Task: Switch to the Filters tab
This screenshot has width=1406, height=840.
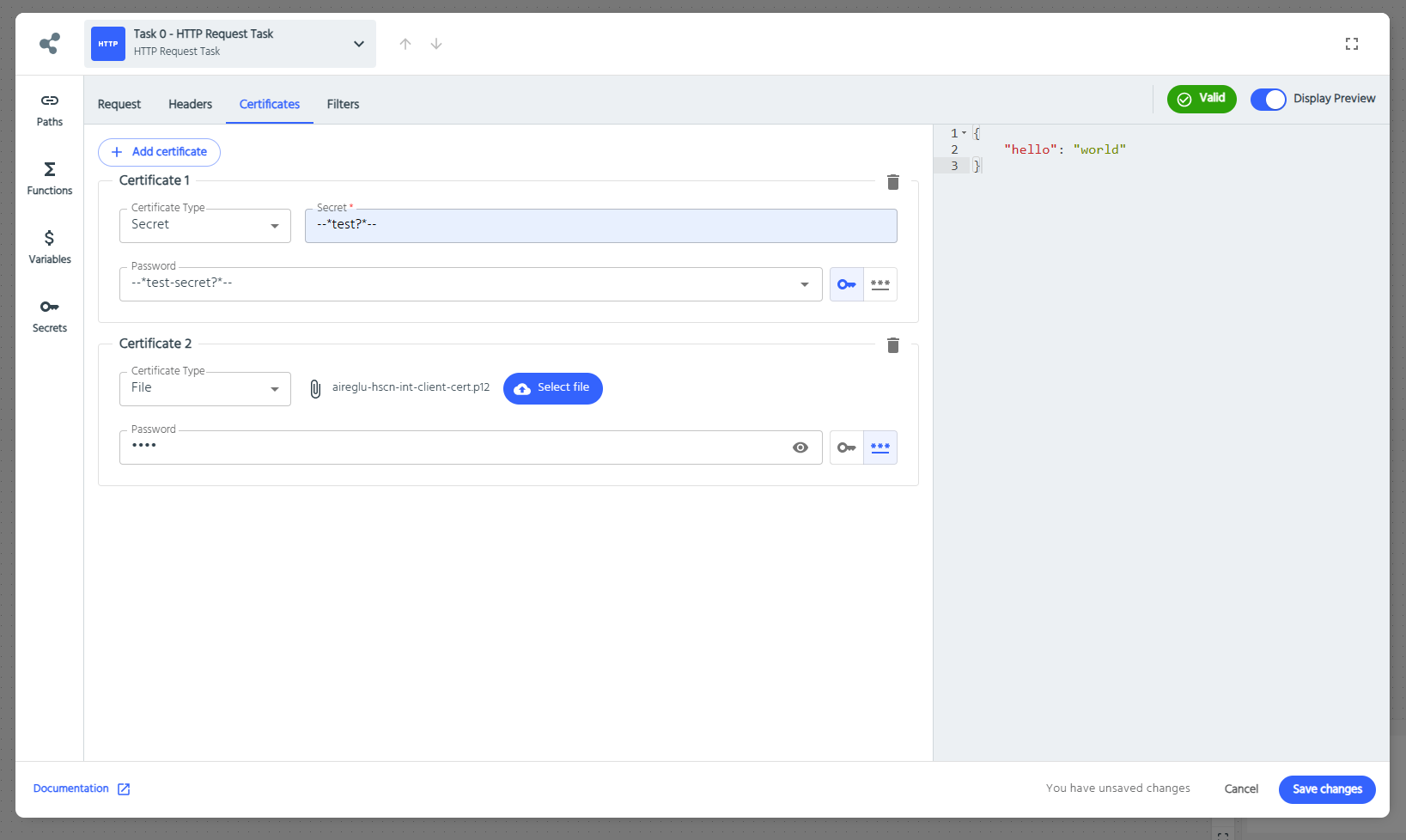Action: pos(343,104)
